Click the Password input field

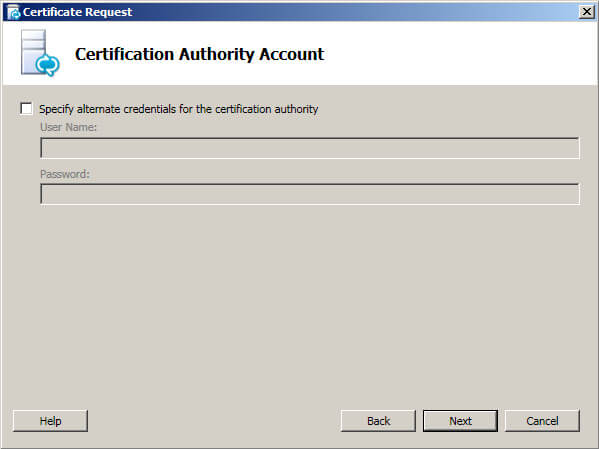pyautogui.click(x=310, y=194)
